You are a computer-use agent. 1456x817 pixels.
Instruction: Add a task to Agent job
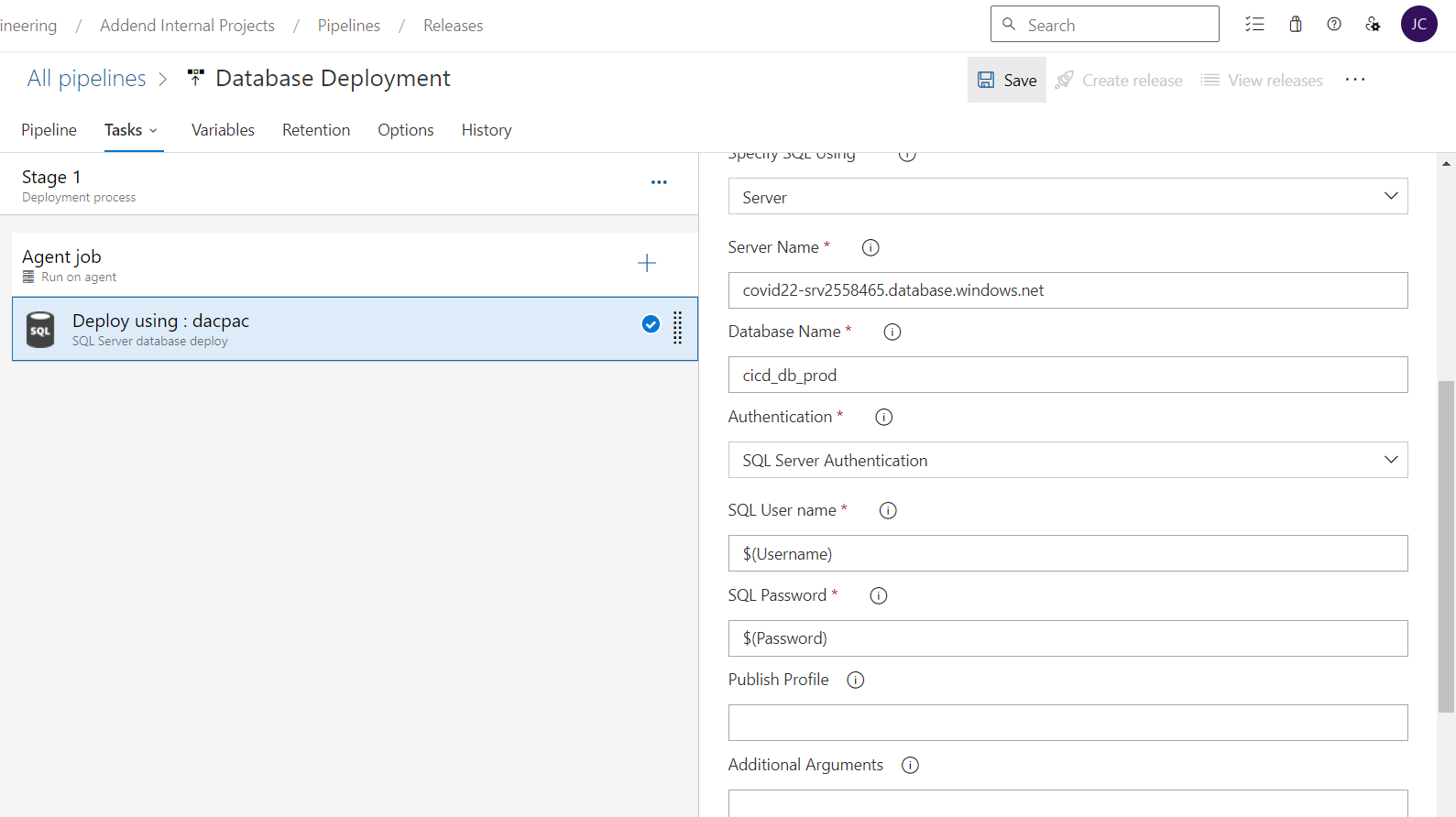point(647,264)
